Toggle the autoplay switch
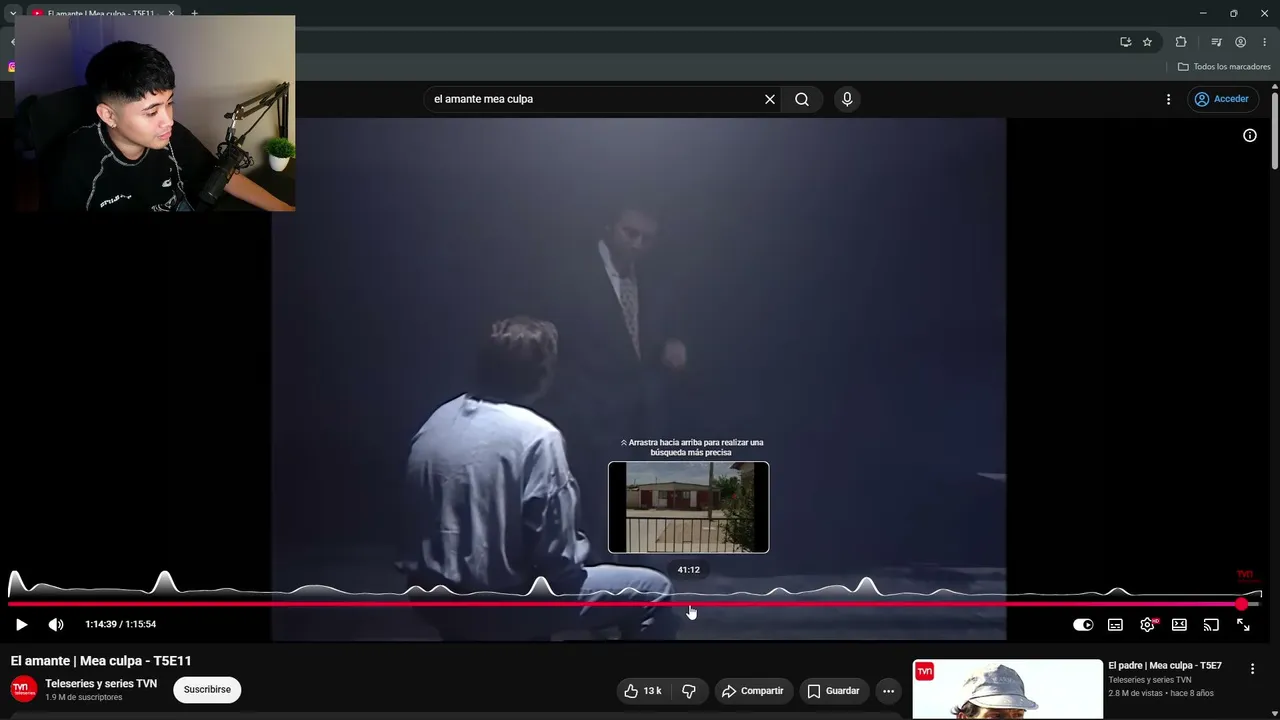Screen dimensions: 1280x720 coord(1083,625)
